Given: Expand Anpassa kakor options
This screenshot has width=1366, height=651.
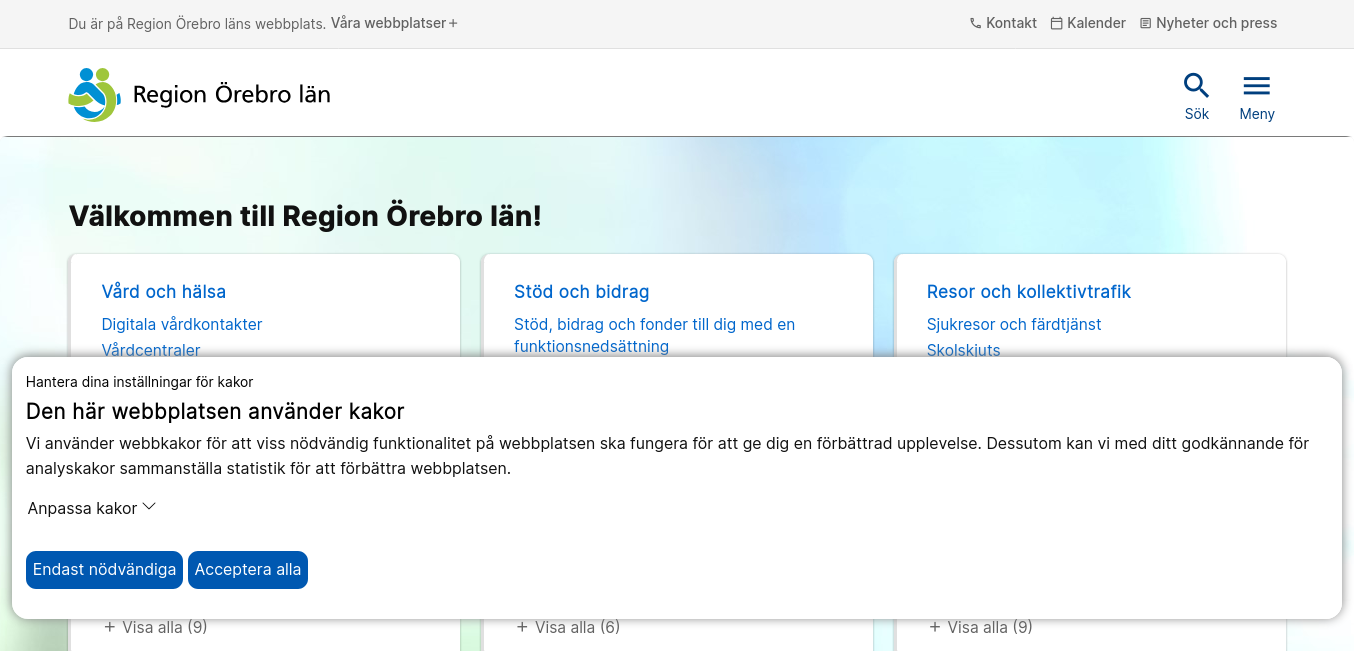Looking at the screenshot, I should (92, 508).
